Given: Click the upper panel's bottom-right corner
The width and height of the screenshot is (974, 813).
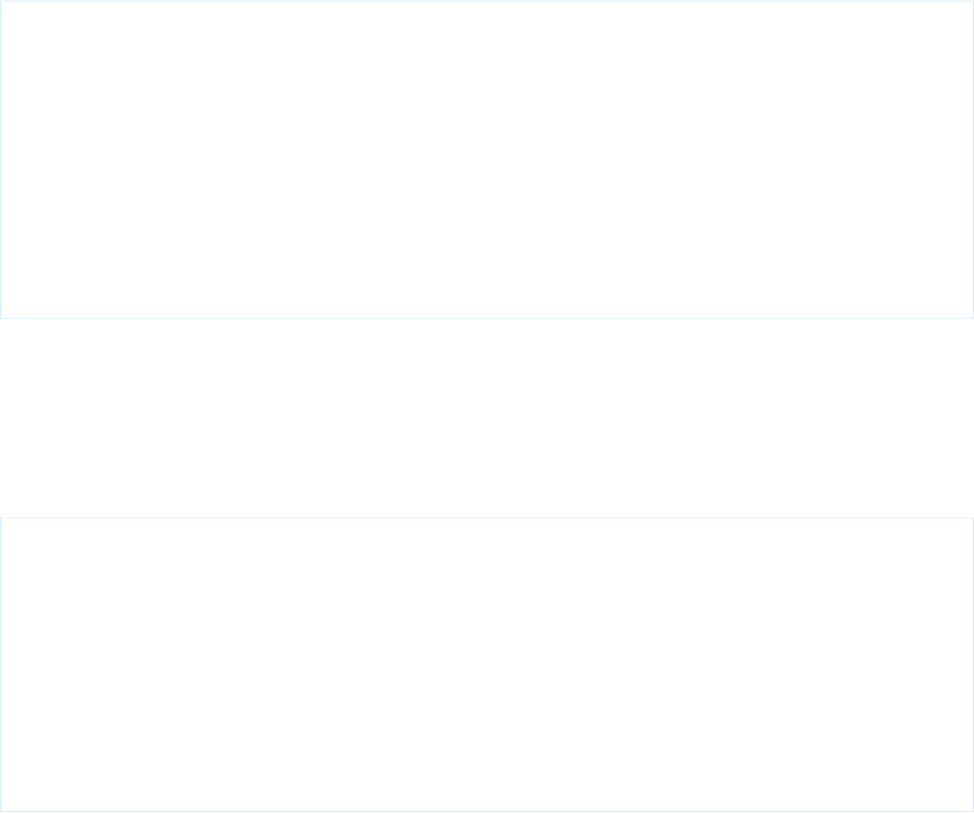Looking at the screenshot, I should pos(973,319).
